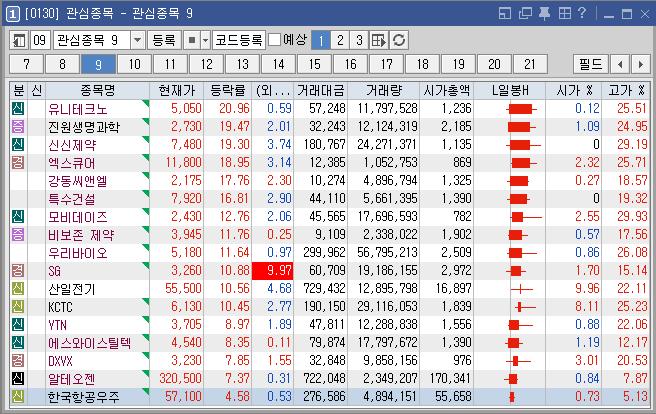Select the 강동씨앤엘 stock name
This screenshot has width=656, height=414.
click(x=77, y=181)
